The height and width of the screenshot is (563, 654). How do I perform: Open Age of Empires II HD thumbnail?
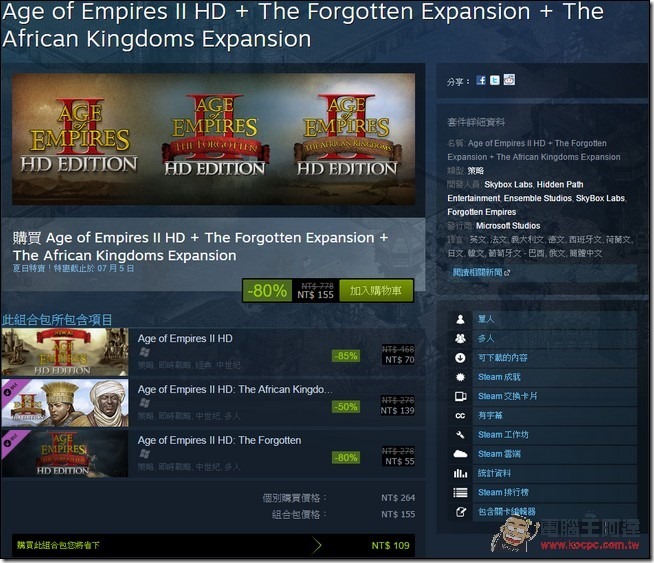pyautogui.click(x=65, y=352)
